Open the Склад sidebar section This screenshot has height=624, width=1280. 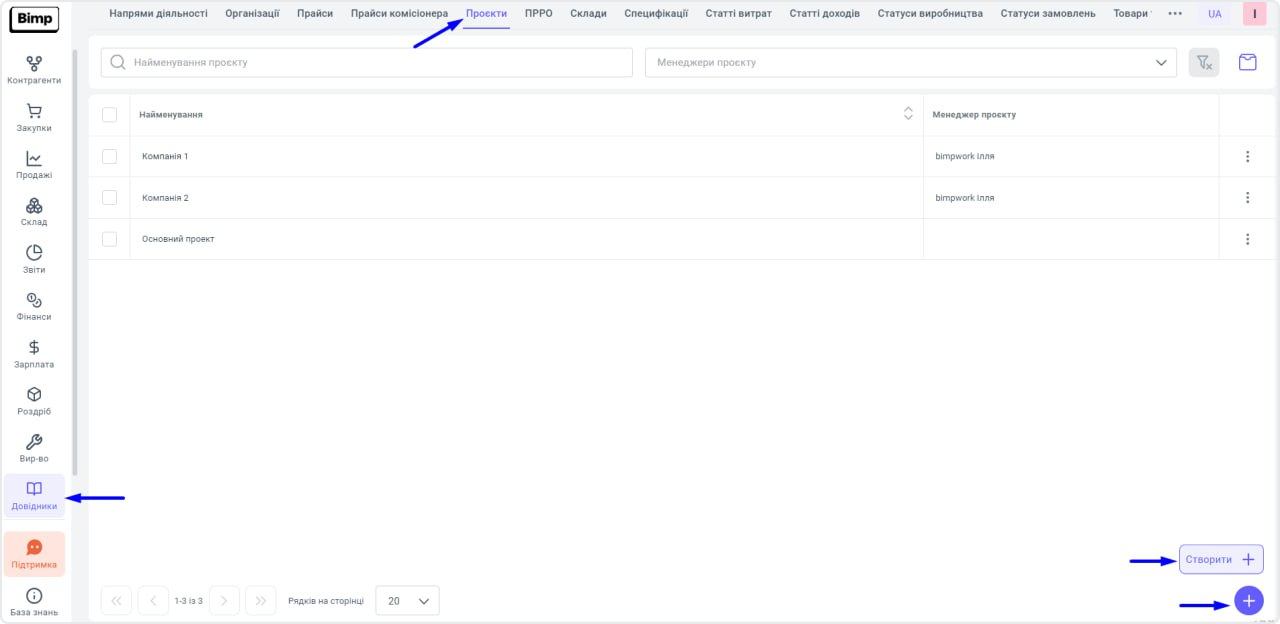(x=34, y=211)
